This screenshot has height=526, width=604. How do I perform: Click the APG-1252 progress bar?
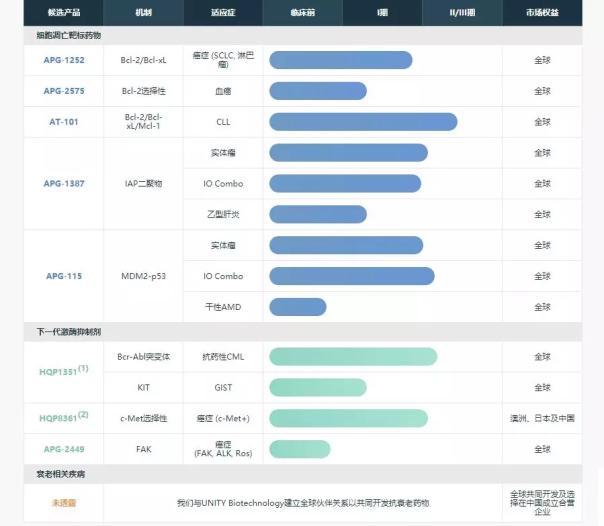point(341,60)
